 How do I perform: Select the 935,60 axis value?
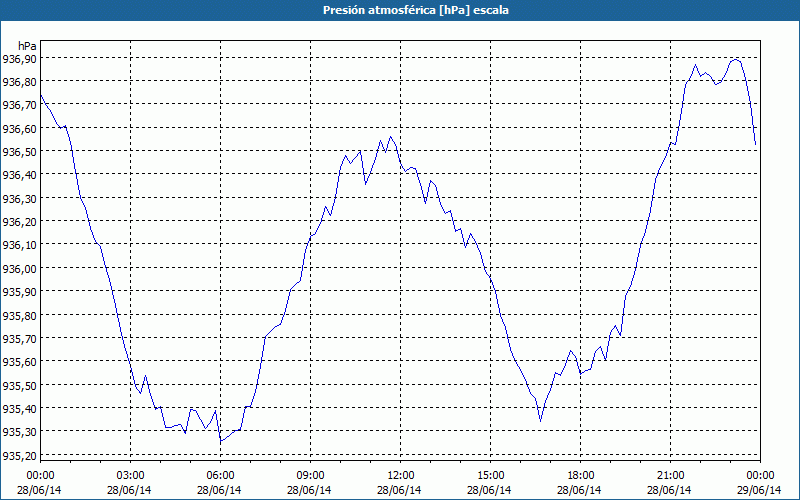pos(20,362)
